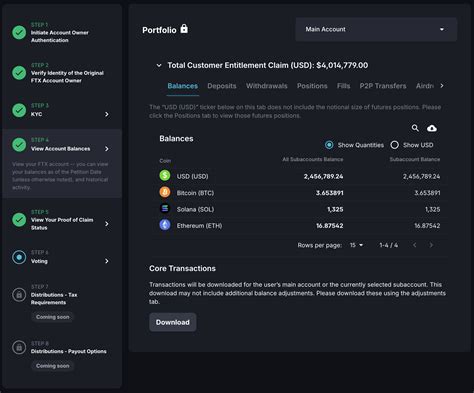The width and height of the screenshot is (474, 393).
Task: Open the balances search magnifier icon
Action: coord(415,128)
